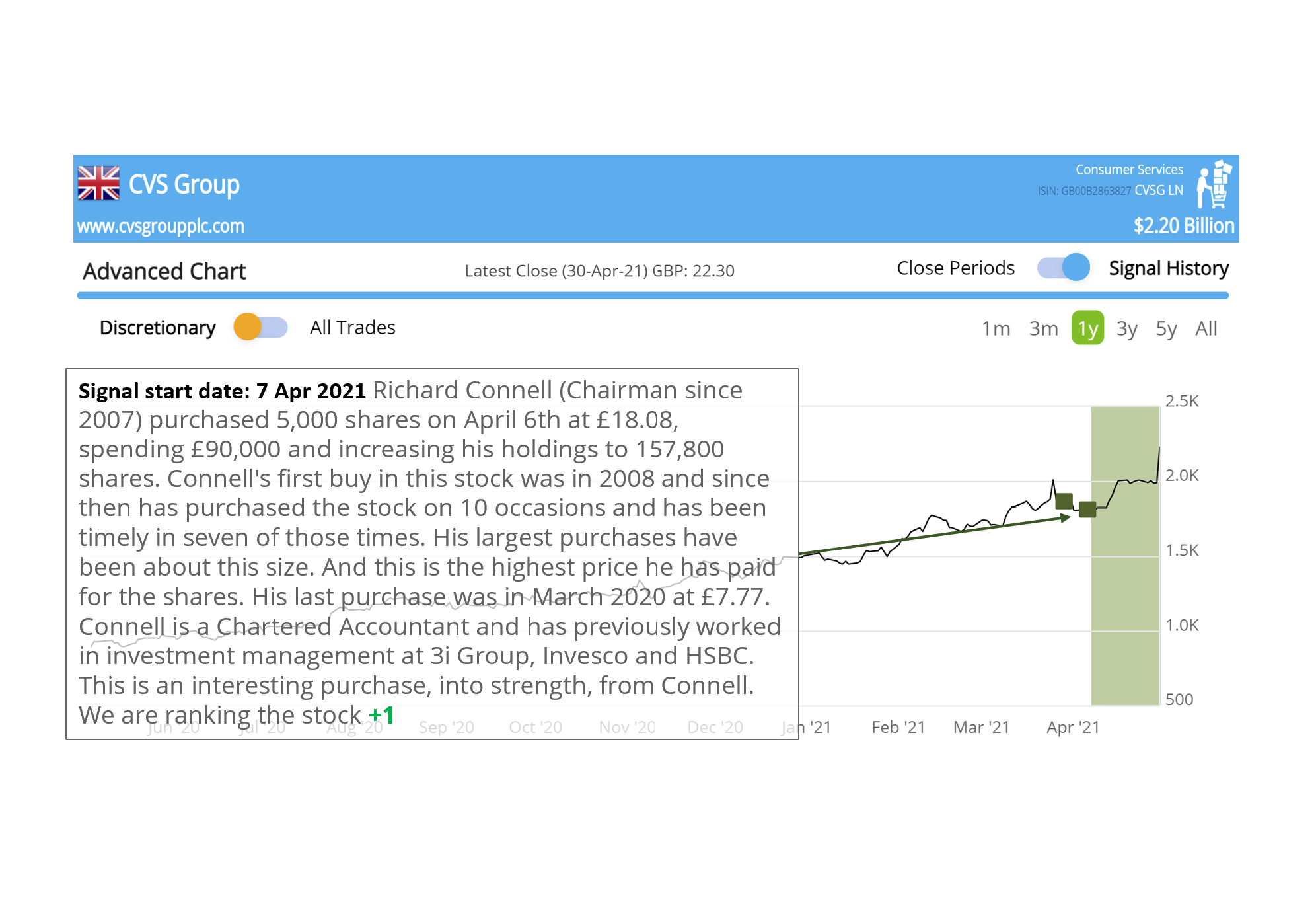Click the Close Periods label
Image resolution: width=1316 pixels, height=908 pixels.
click(x=955, y=268)
